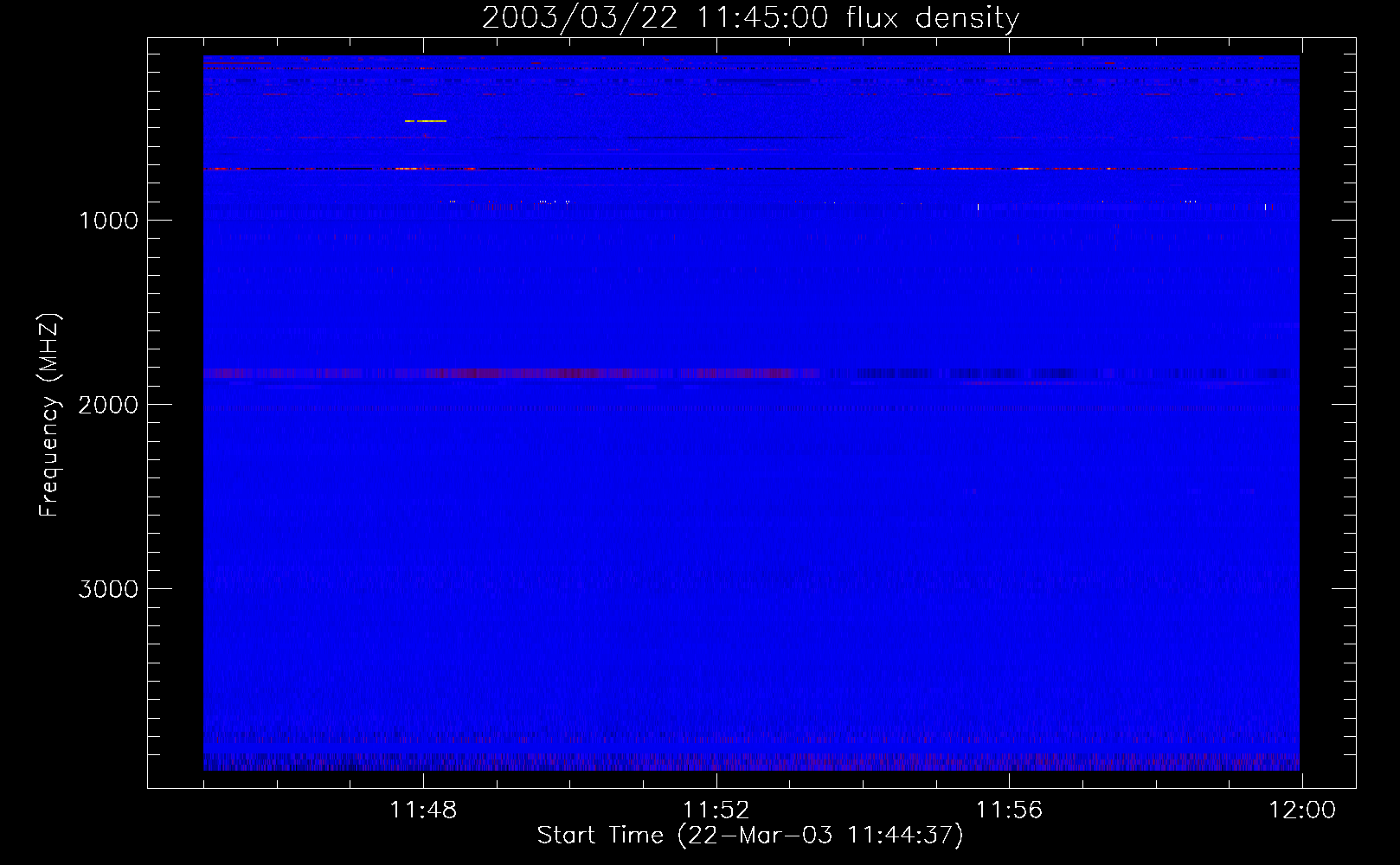Click the 1000 frequency tick label
The height and width of the screenshot is (865, 1400).
(x=108, y=221)
